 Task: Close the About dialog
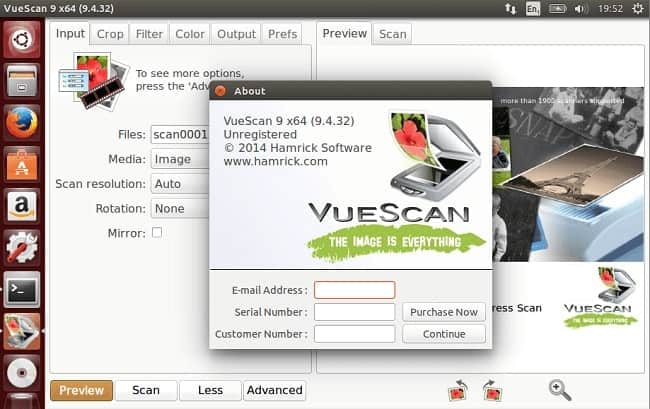221,91
